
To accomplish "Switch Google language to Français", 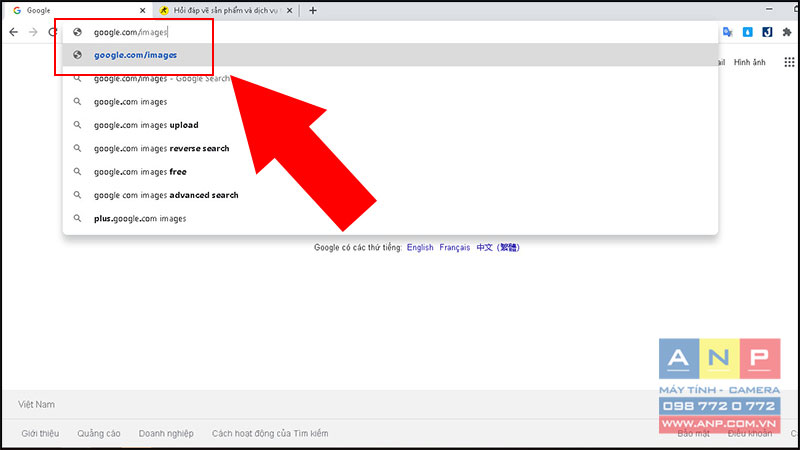I will point(455,247).
